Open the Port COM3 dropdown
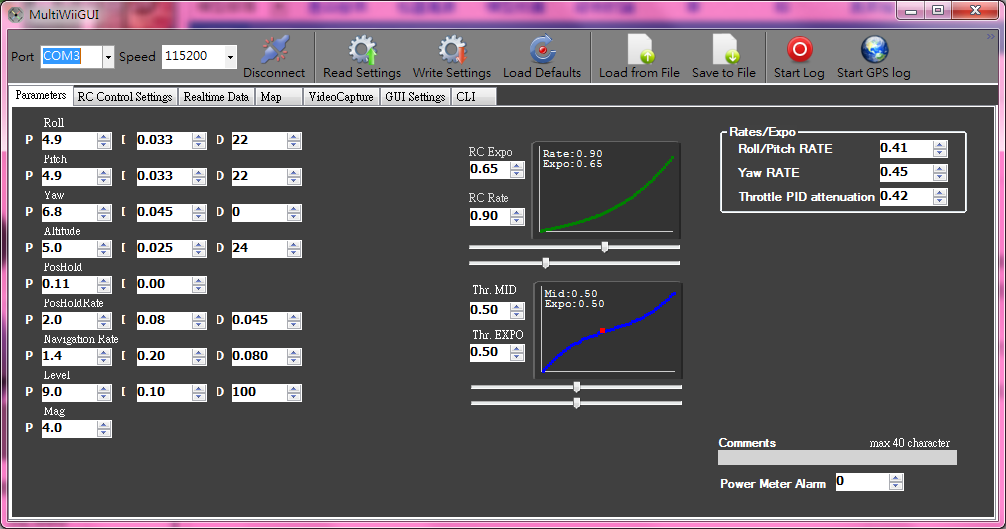 point(108,57)
